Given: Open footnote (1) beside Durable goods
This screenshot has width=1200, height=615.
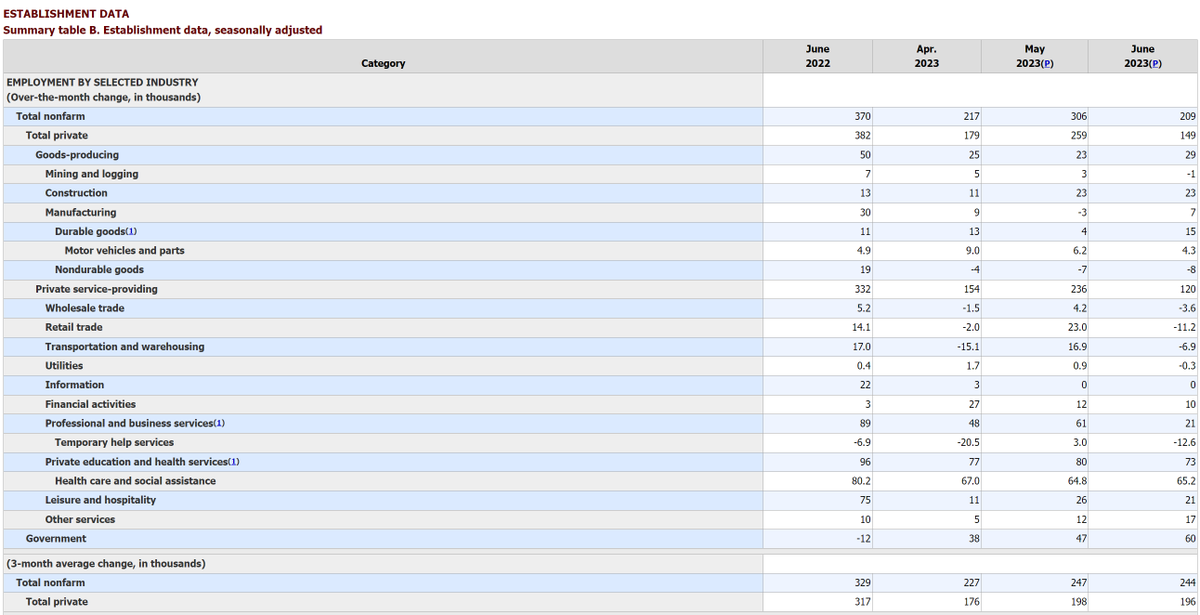Looking at the screenshot, I should click(130, 232).
